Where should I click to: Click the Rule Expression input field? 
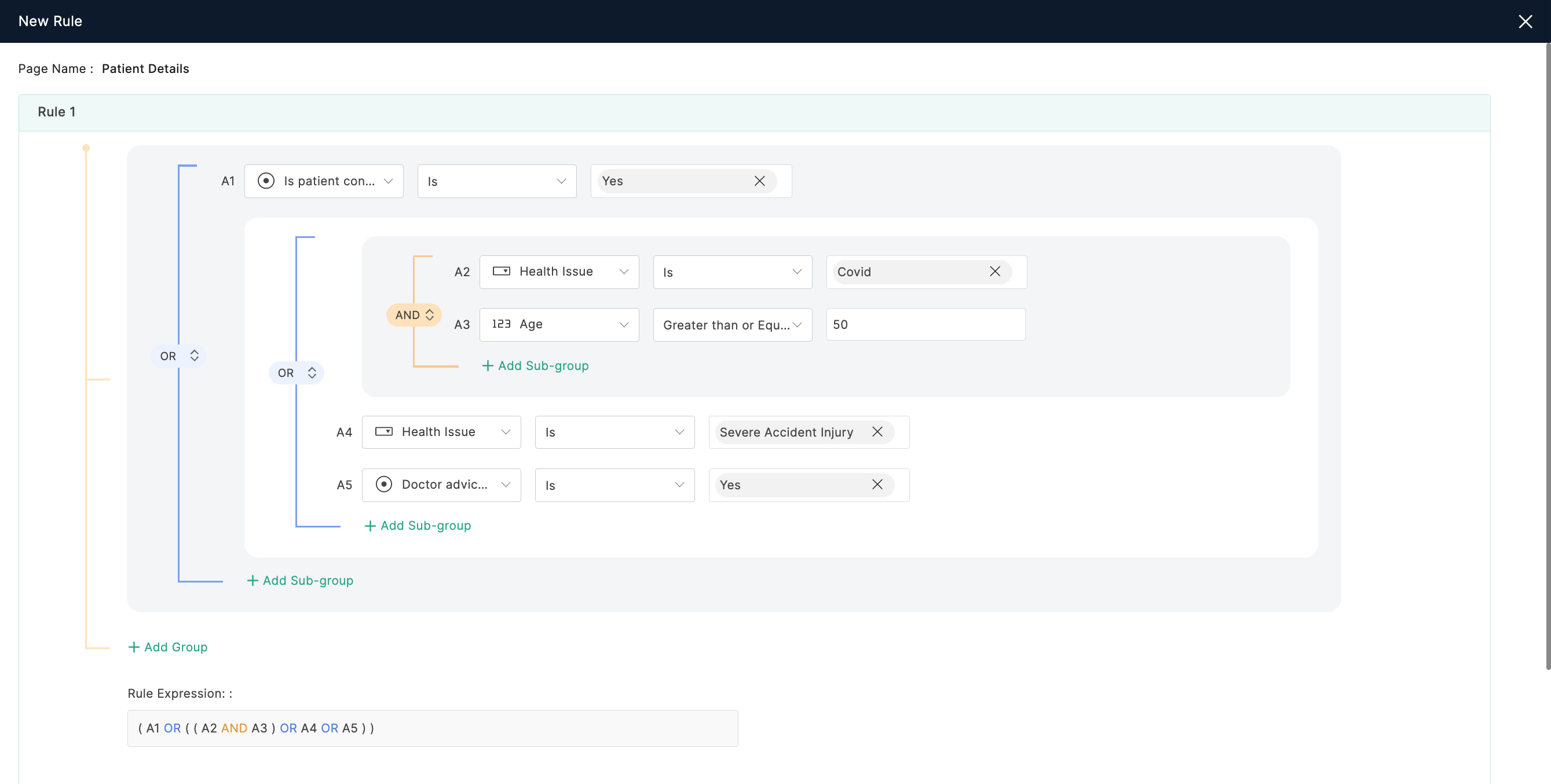(x=432, y=727)
